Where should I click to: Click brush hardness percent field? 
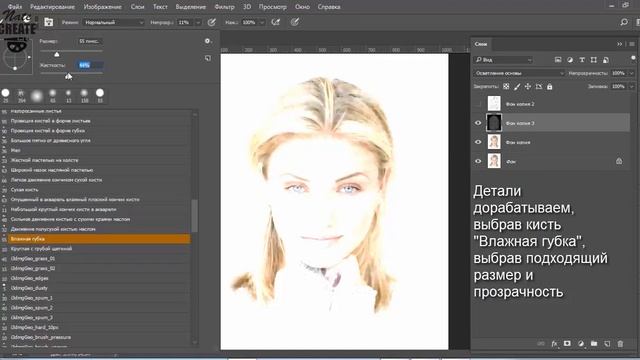click(x=89, y=65)
